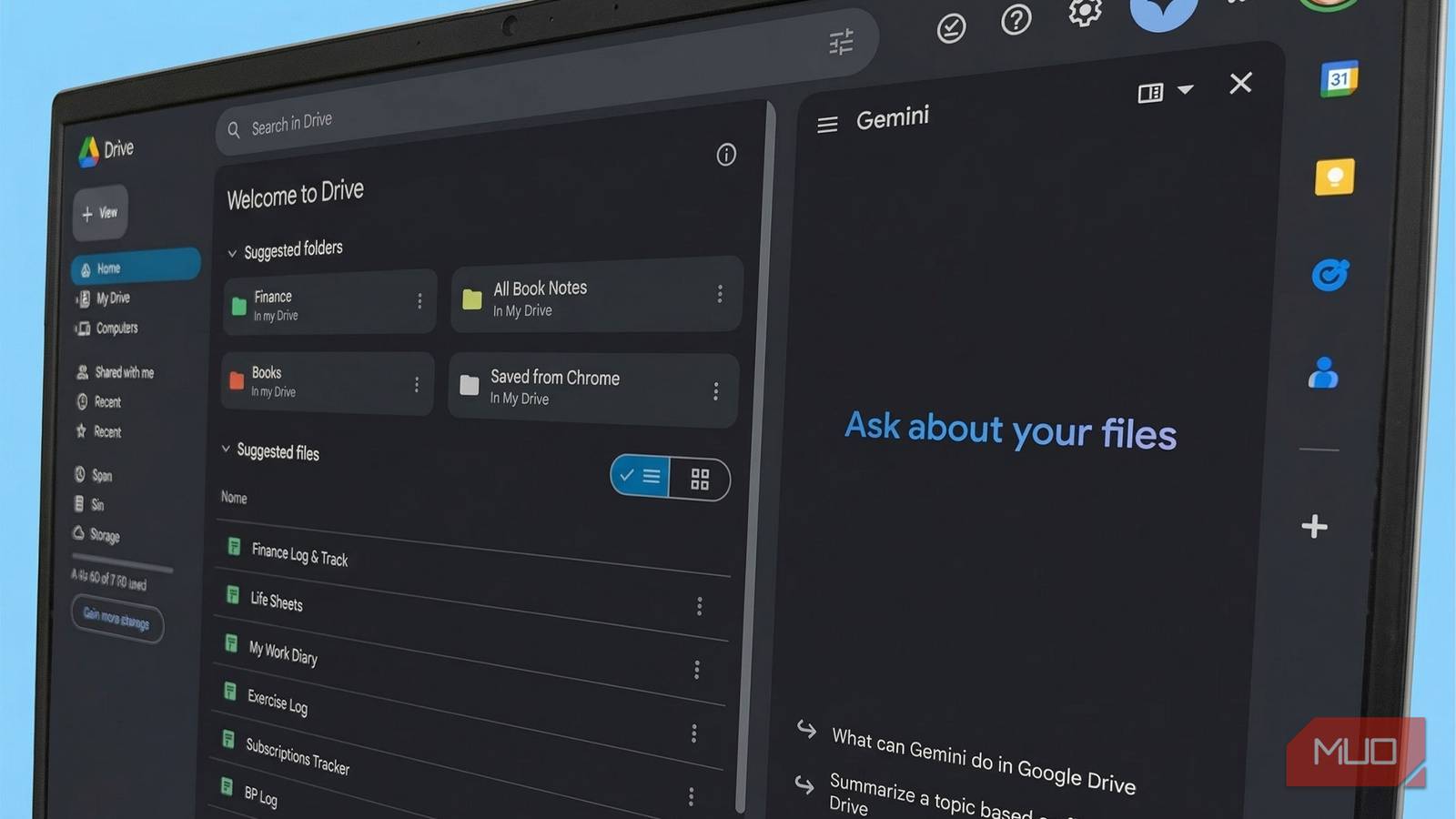The width and height of the screenshot is (1456, 819).
Task: Open the "My Work Diary" file
Action: click(x=283, y=652)
